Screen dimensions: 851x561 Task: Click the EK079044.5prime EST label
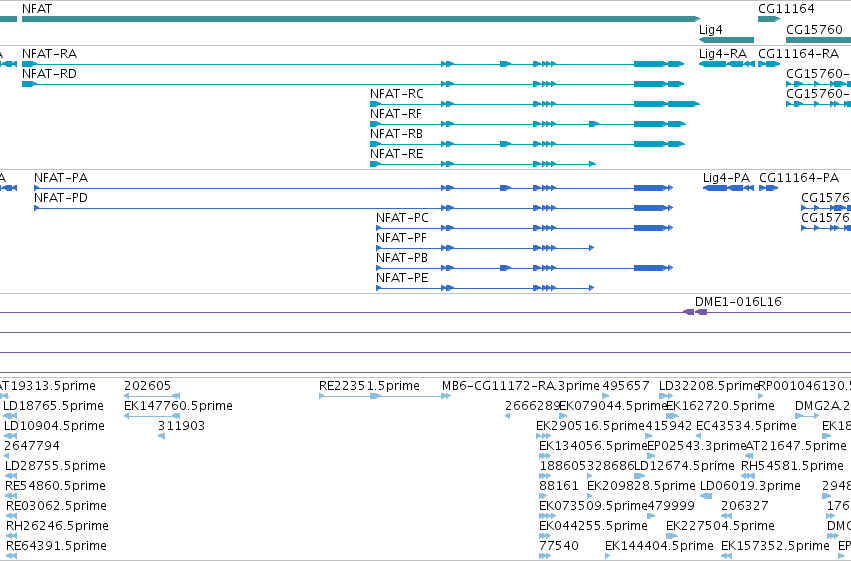point(613,406)
